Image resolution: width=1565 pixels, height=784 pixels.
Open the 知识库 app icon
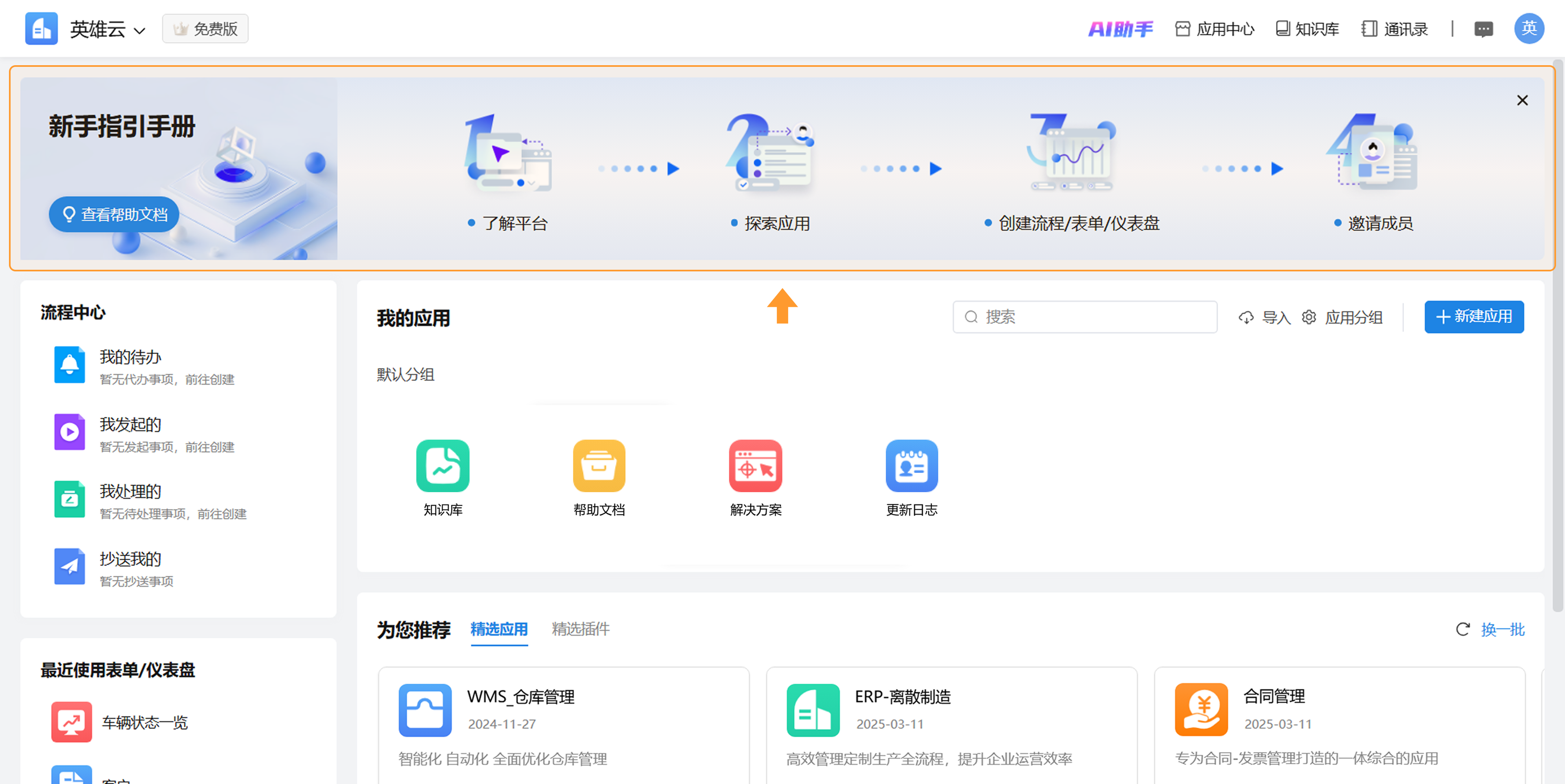coord(442,466)
